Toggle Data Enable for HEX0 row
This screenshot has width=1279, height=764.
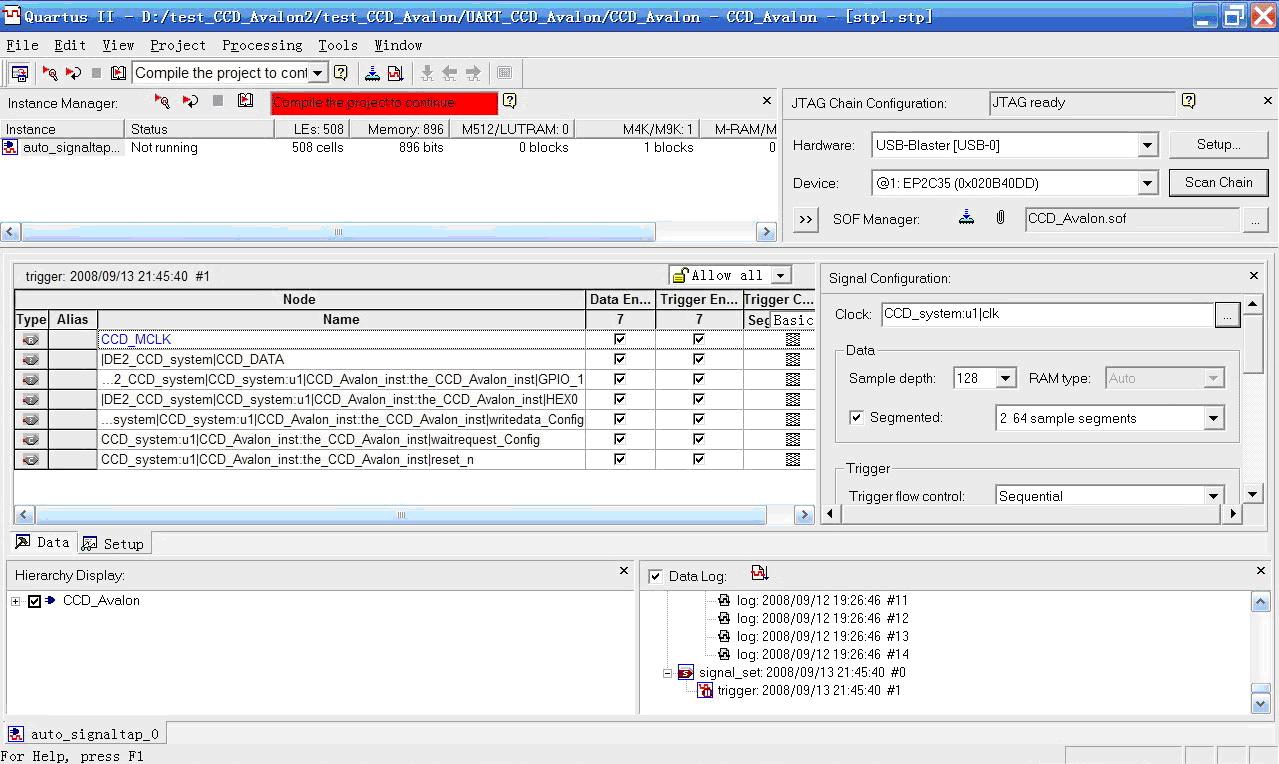click(620, 399)
